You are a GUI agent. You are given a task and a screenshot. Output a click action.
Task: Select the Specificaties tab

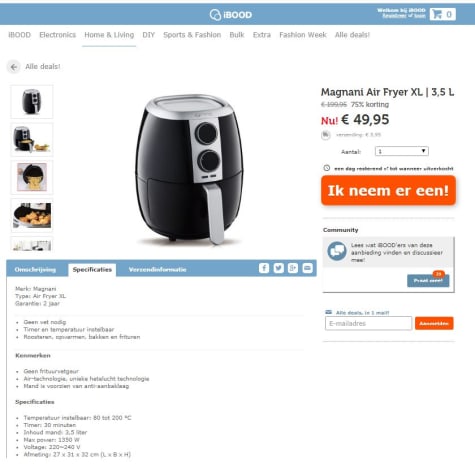pyautogui.click(x=92, y=270)
